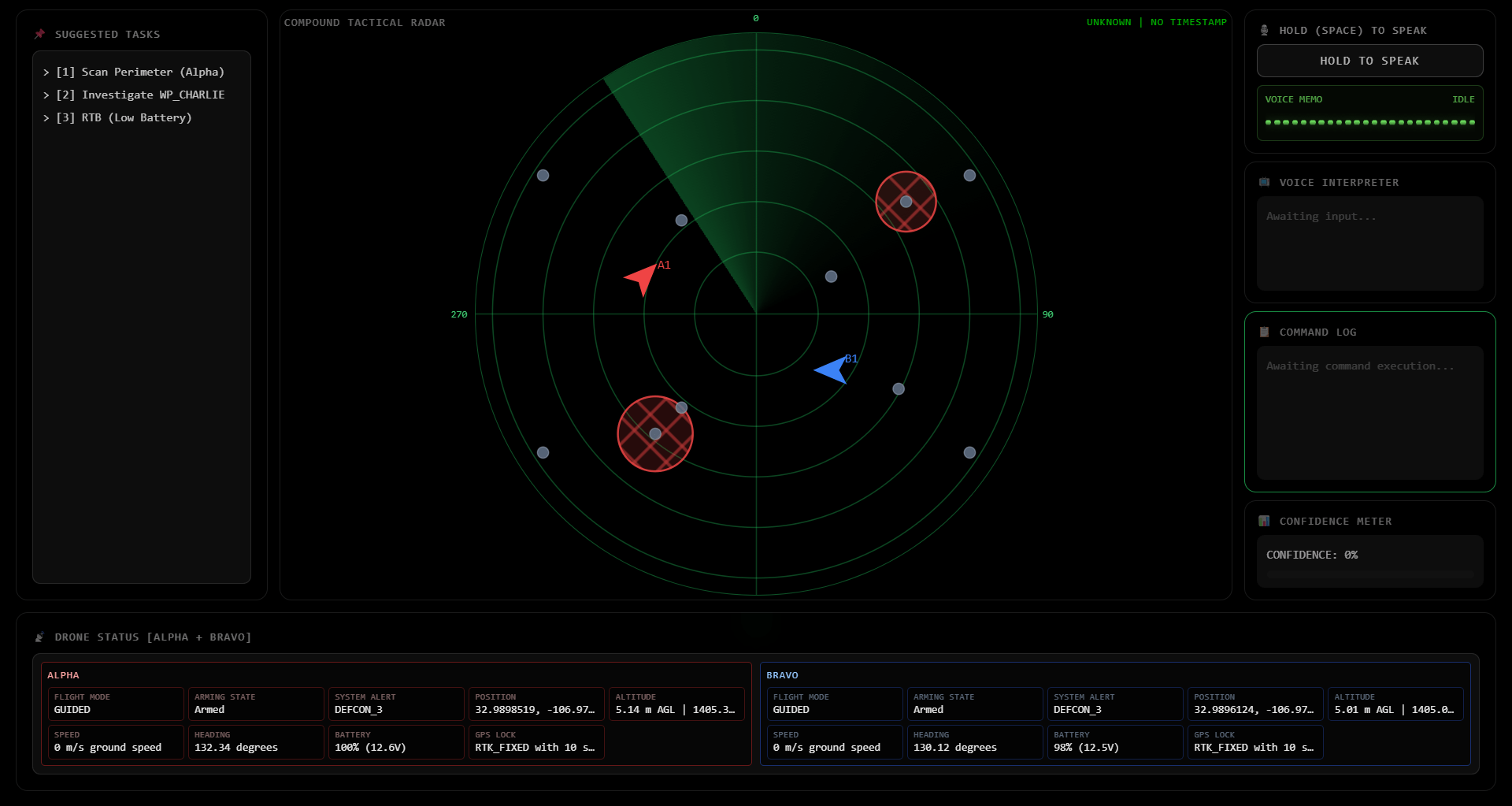Click Bravo GPS Lock RTK_FIXED cell

(x=1255, y=741)
